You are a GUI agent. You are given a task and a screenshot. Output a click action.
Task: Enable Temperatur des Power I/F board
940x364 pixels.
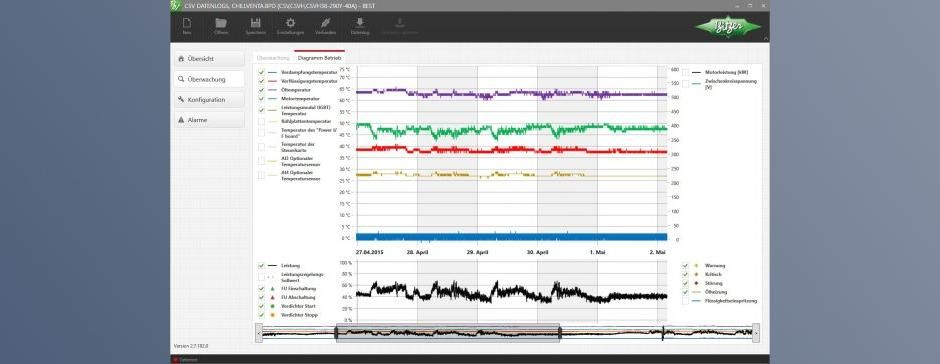pos(261,133)
